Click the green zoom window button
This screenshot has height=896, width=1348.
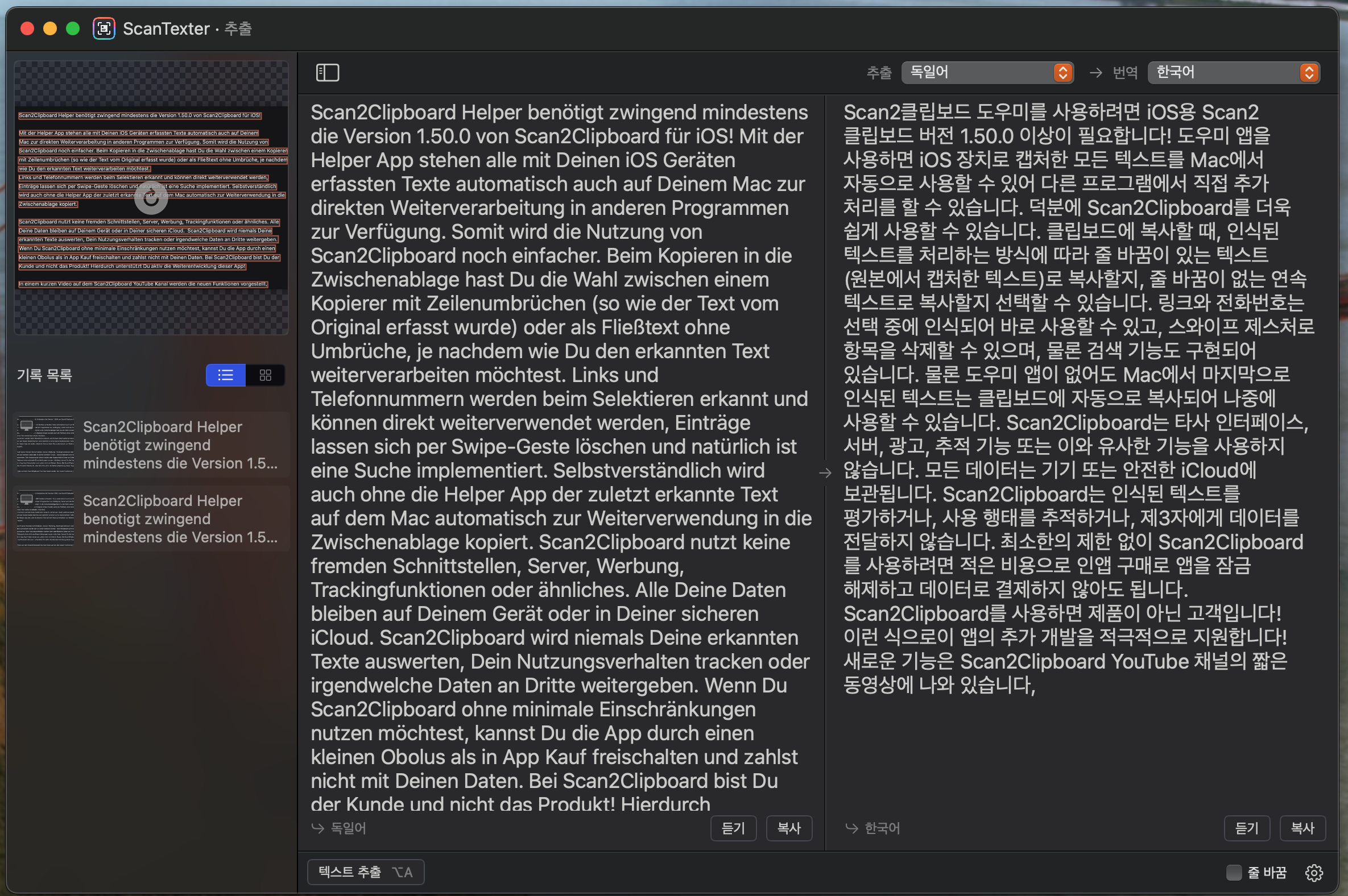(73, 28)
